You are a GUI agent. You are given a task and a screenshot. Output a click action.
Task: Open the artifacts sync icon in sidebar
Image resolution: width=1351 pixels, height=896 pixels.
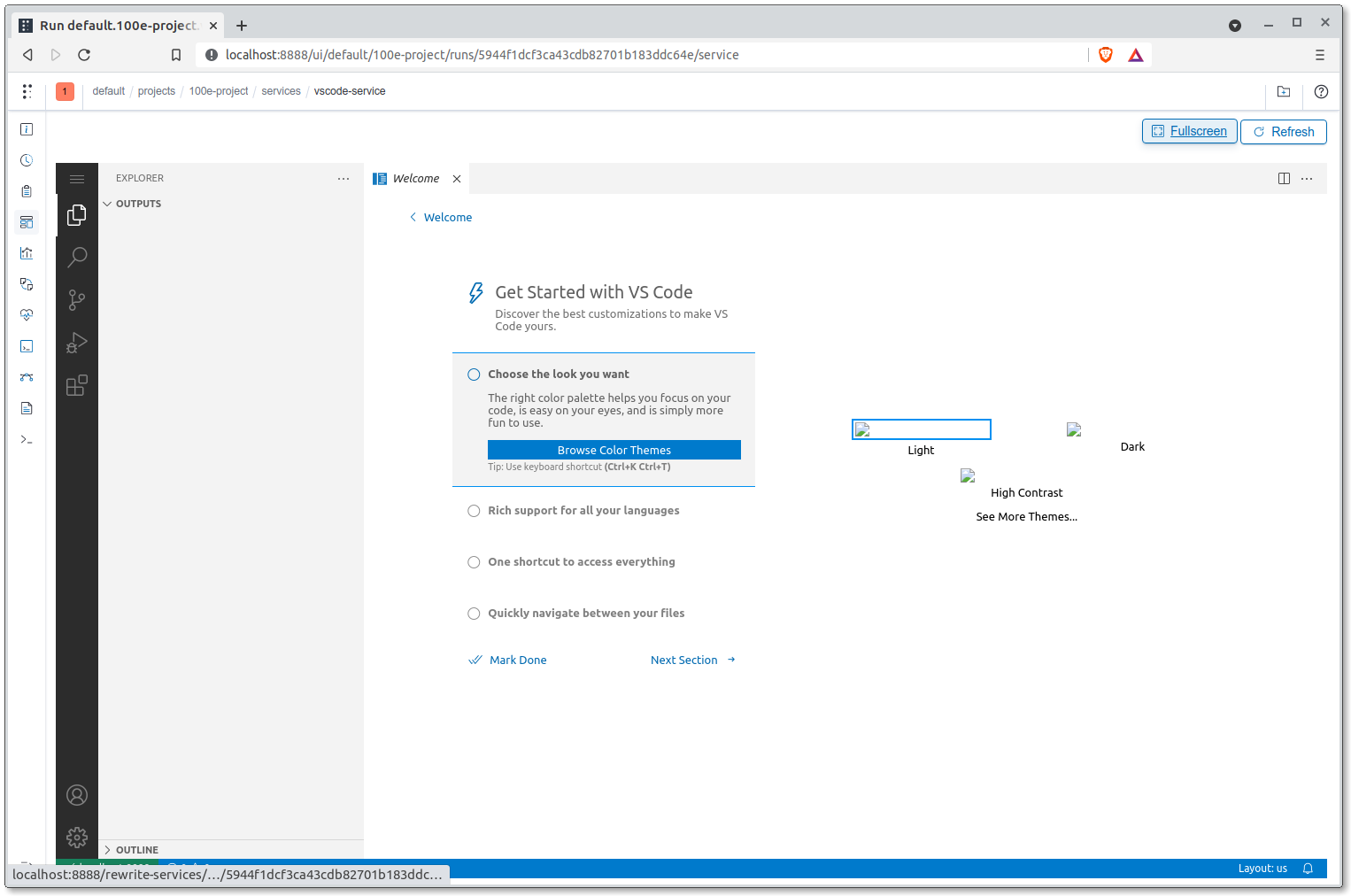pyautogui.click(x=27, y=284)
